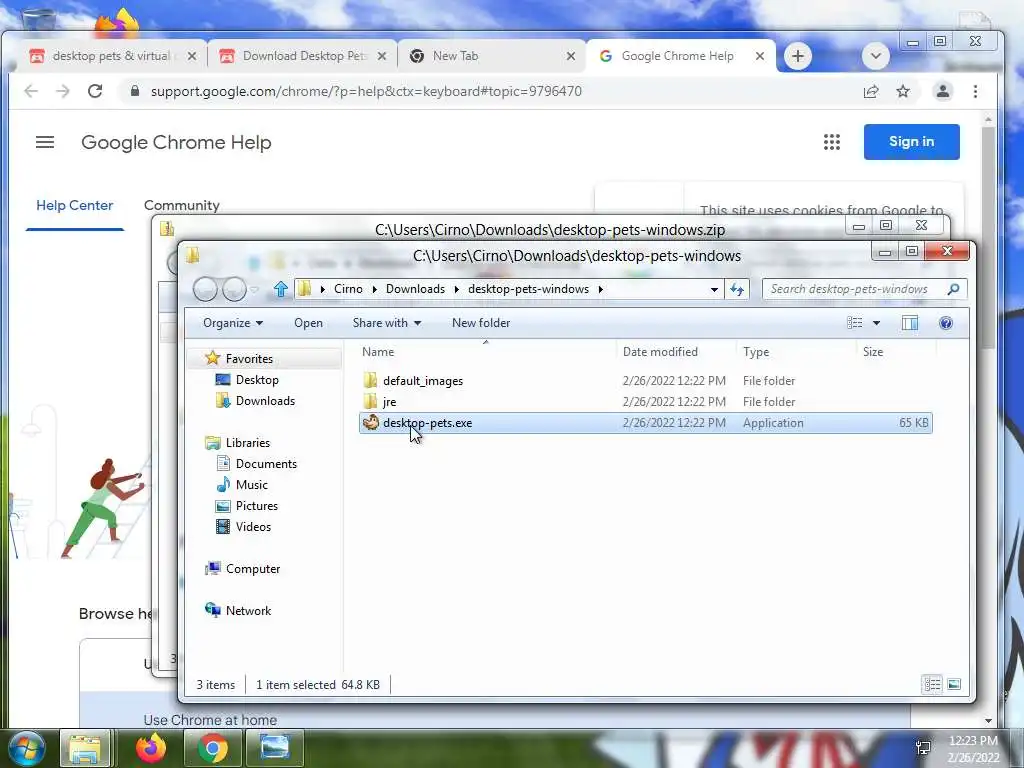This screenshot has width=1024, height=768.
Task: Expand address bar history dropdown
Action: [714, 289]
